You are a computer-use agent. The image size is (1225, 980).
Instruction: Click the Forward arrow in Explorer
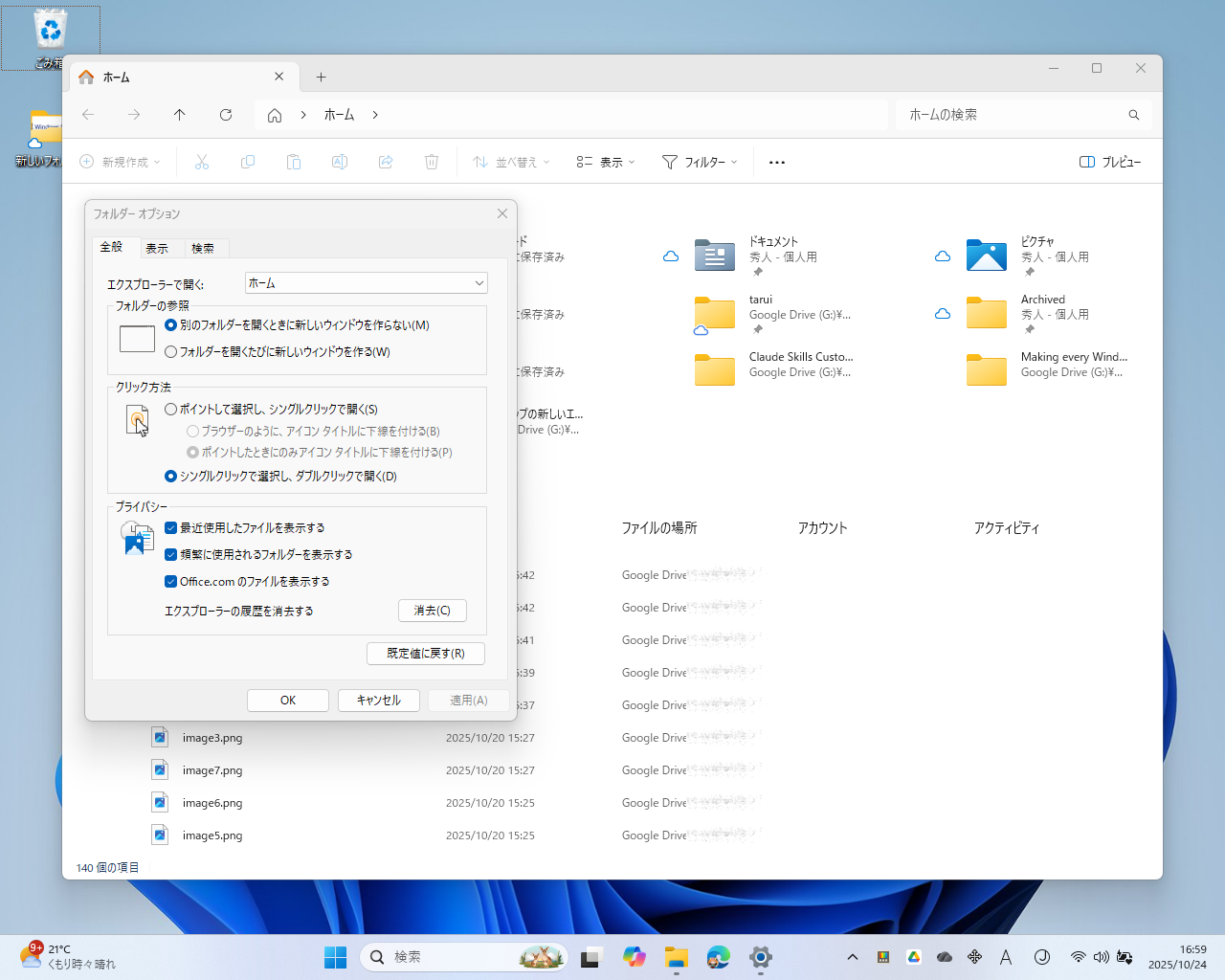(134, 115)
